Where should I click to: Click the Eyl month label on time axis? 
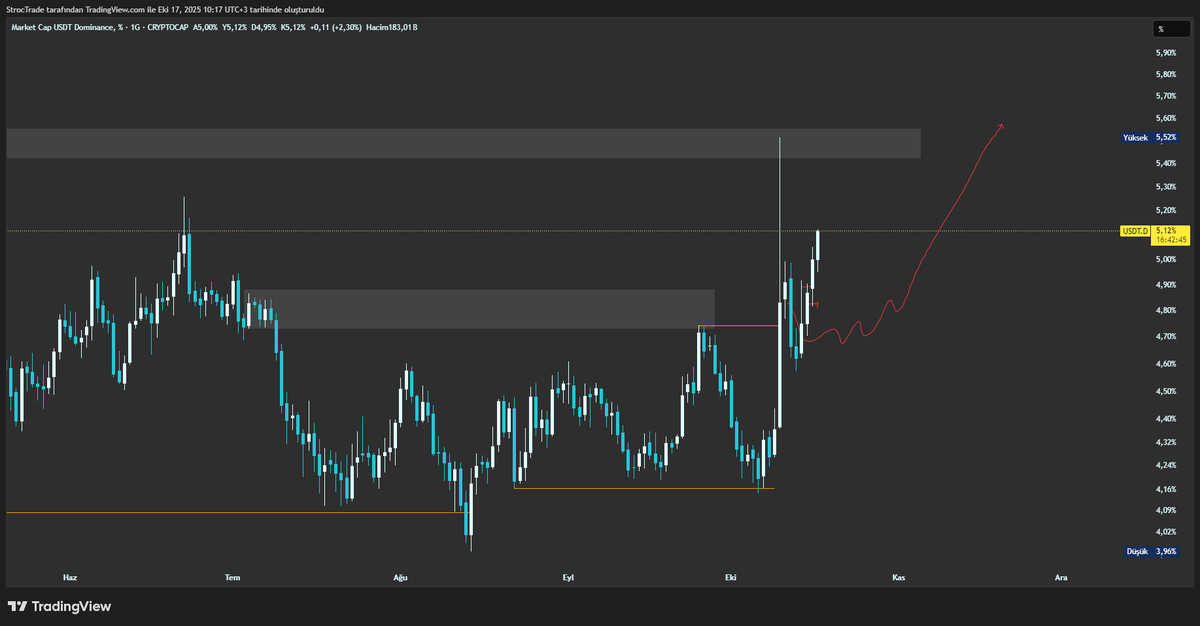[568, 578]
